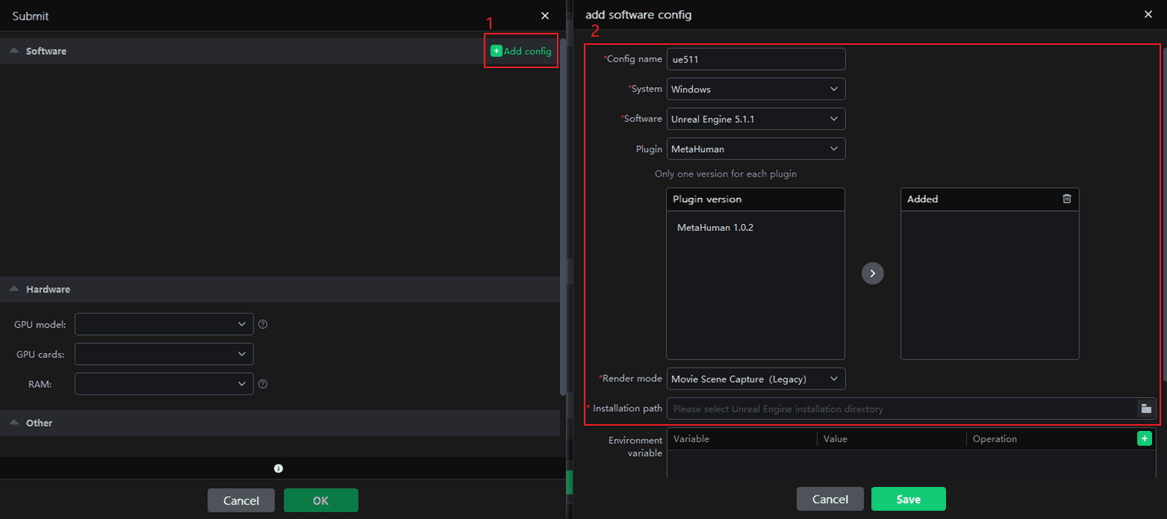Select MetaHuman 1.0.2 in plugin version list

(x=715, y=228)
